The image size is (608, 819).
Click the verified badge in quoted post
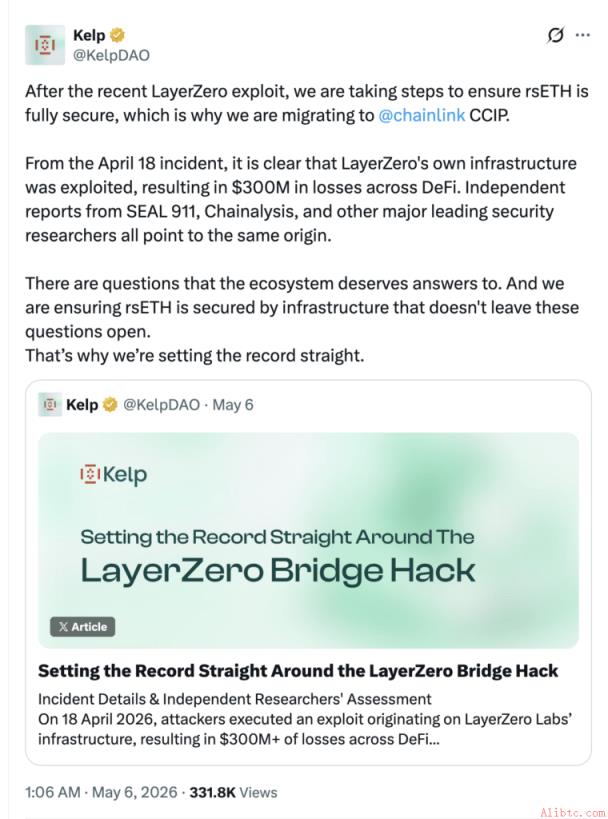pos(110,405)
